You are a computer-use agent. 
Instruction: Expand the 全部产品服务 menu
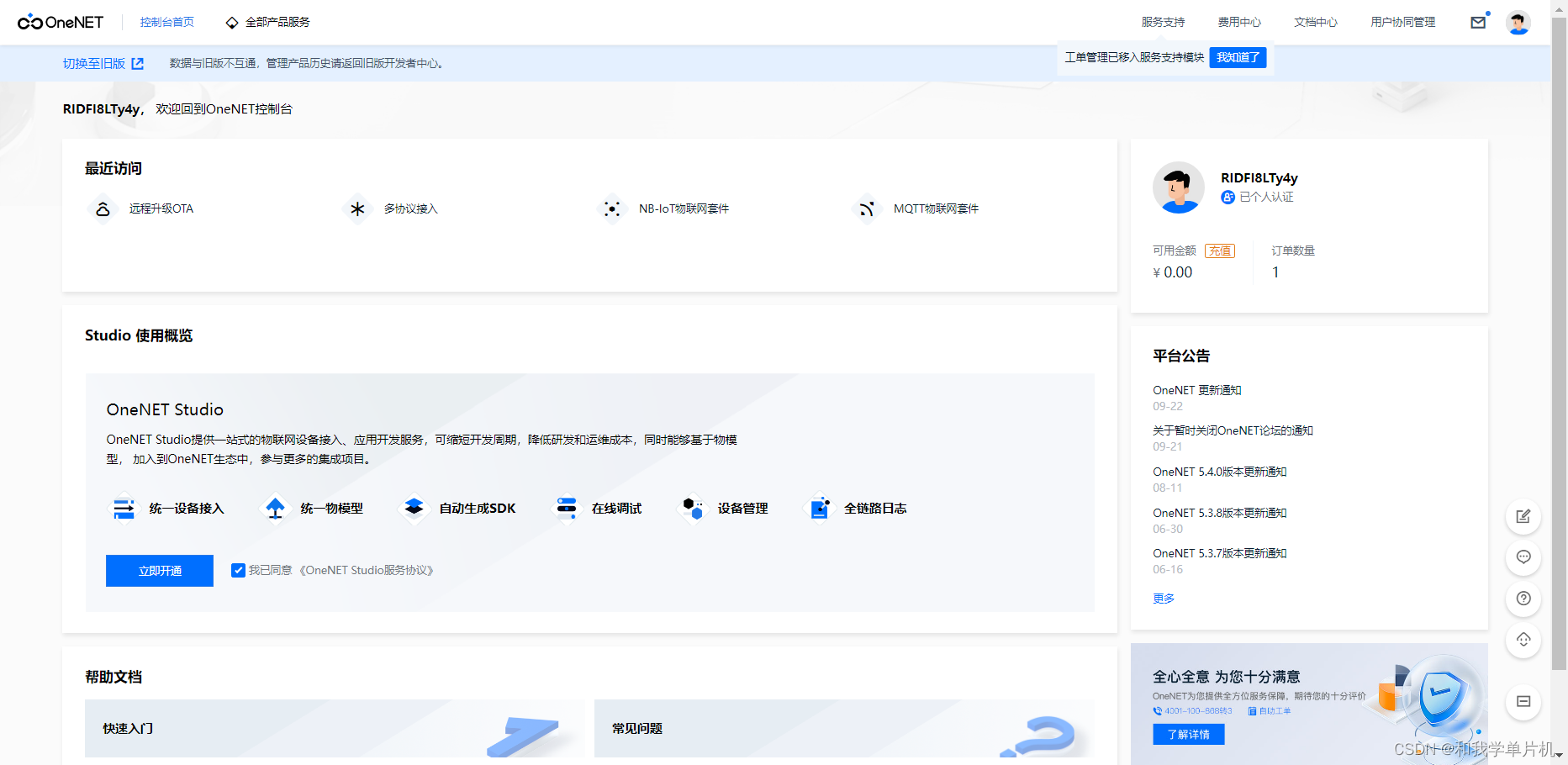(x=268, y=23)
